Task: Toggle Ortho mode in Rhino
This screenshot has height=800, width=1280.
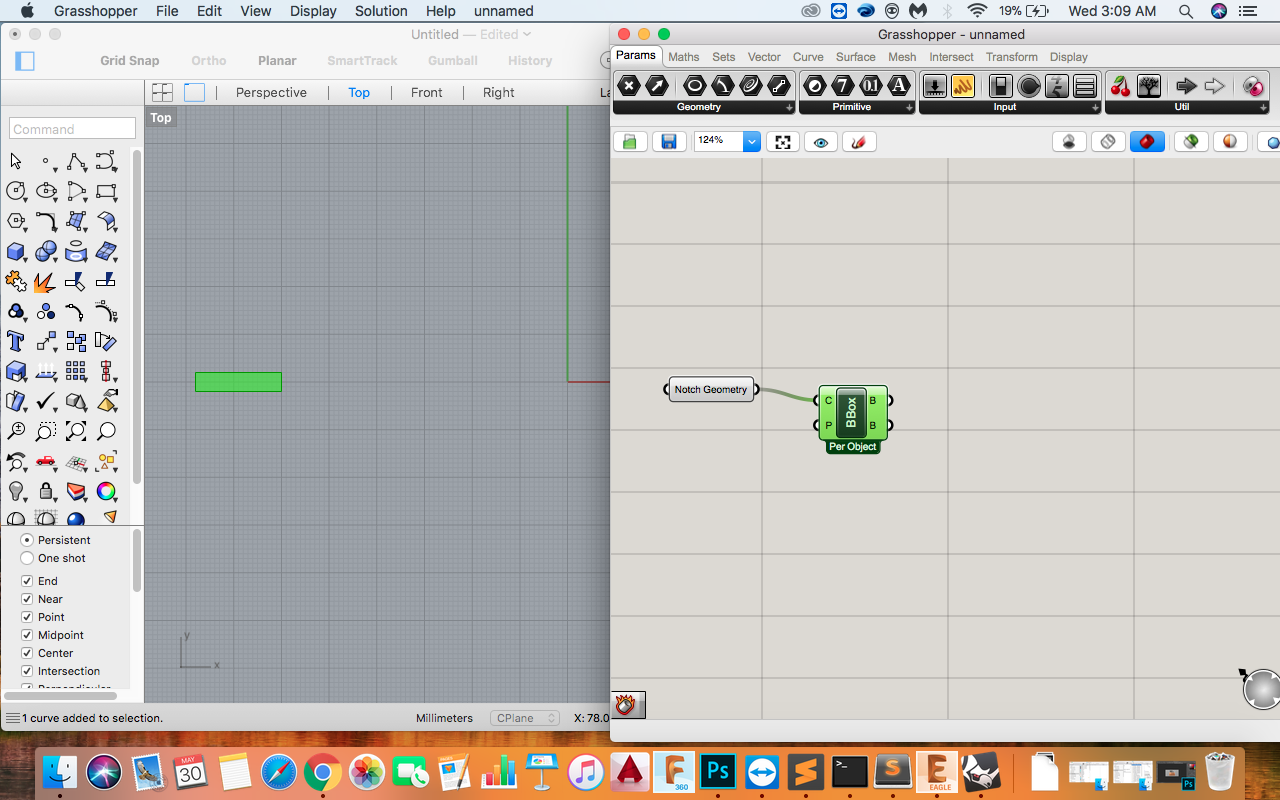Action: point(209,60)
